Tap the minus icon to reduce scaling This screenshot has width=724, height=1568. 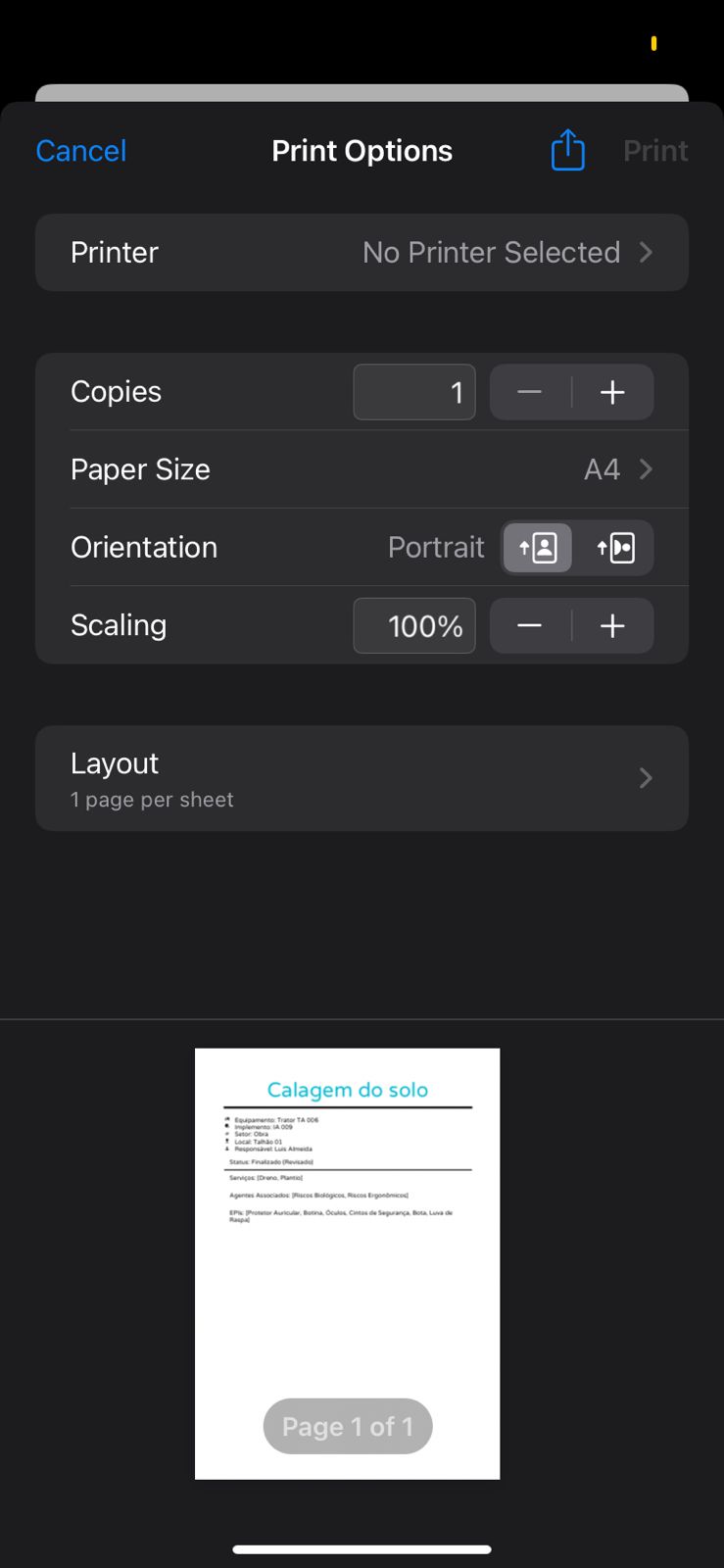click(528, 625)
